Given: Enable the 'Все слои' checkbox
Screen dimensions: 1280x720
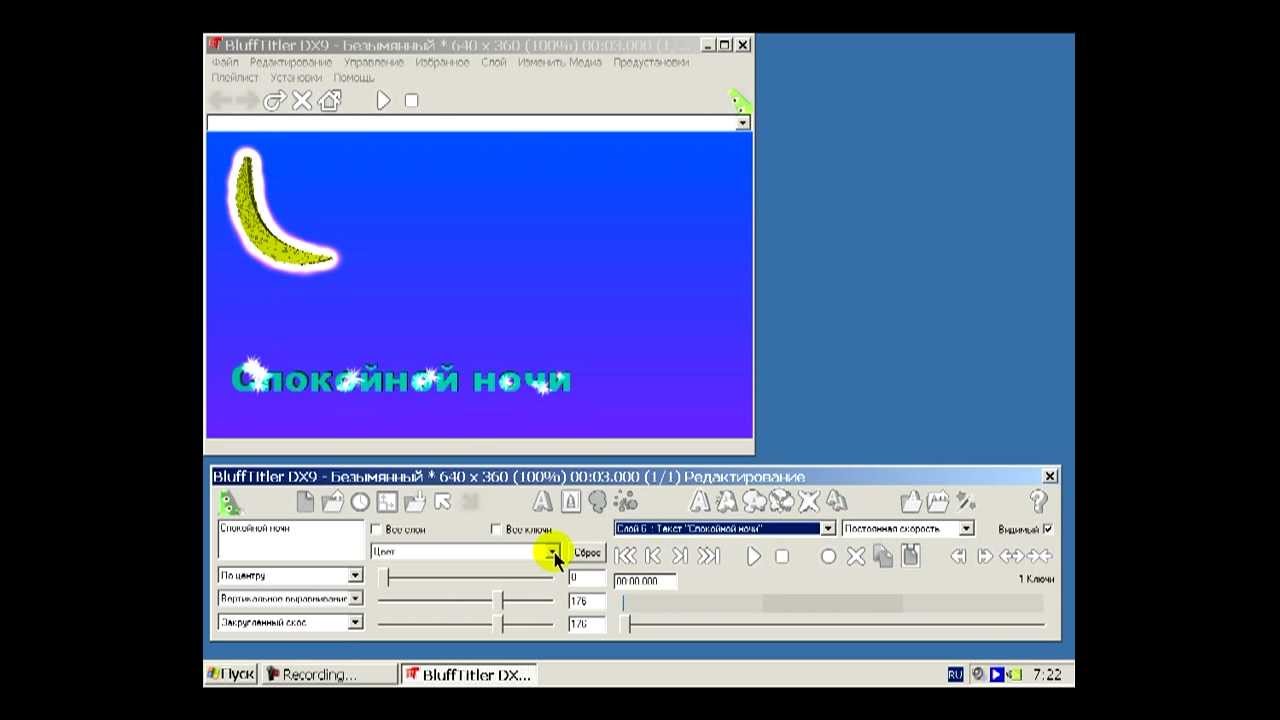Looking at the screenshot, I should 376,529.
